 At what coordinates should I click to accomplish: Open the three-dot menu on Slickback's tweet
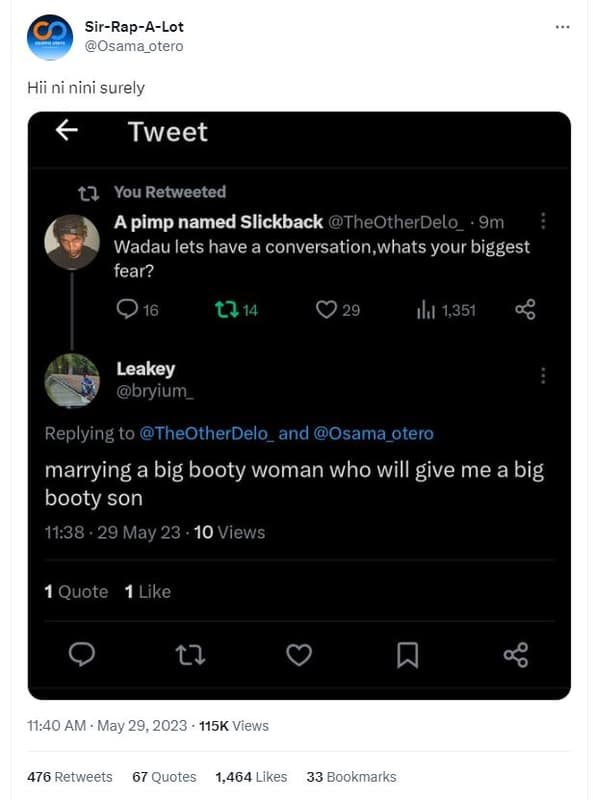coord(543,222)
